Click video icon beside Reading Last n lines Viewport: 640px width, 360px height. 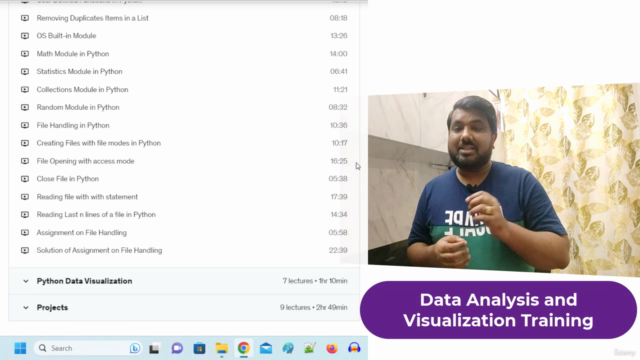pos(25,215)
